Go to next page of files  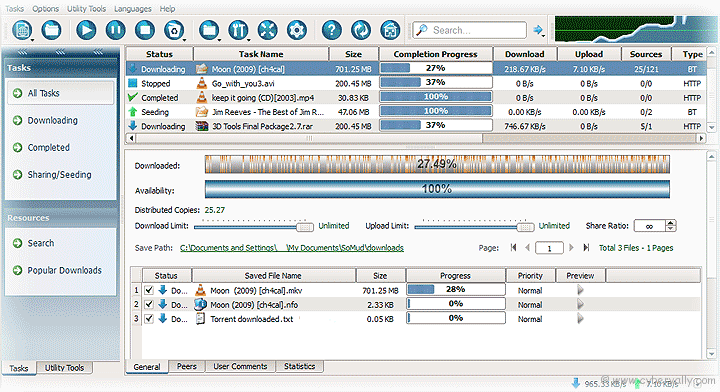(x=571, y=248)
